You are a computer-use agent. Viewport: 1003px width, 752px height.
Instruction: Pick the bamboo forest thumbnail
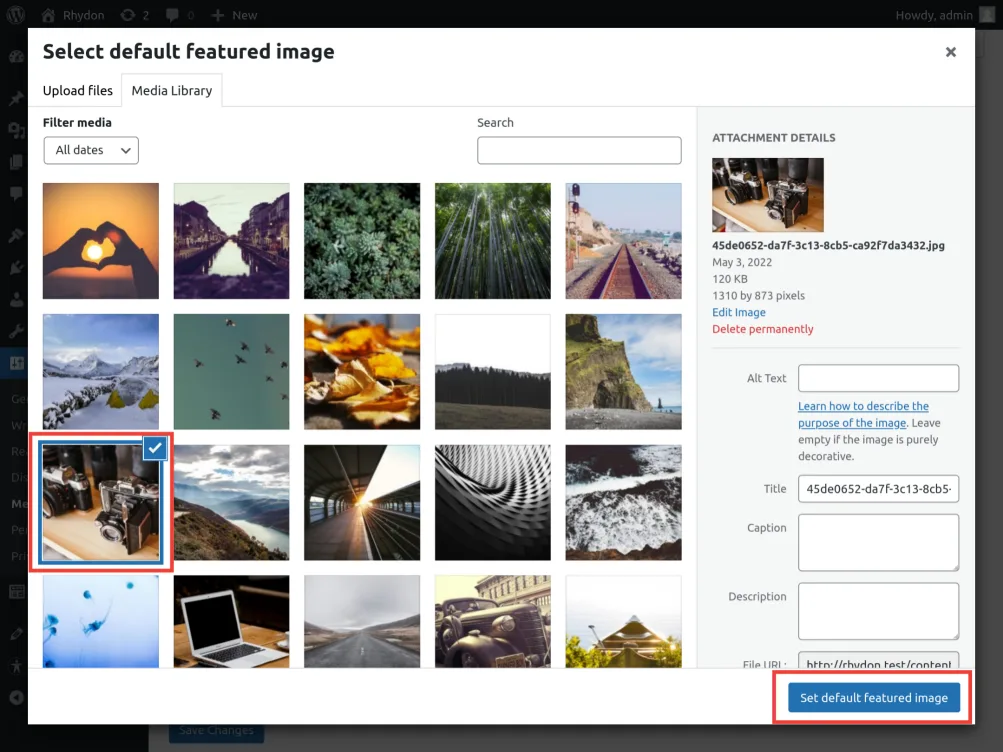tap(493, 241)
